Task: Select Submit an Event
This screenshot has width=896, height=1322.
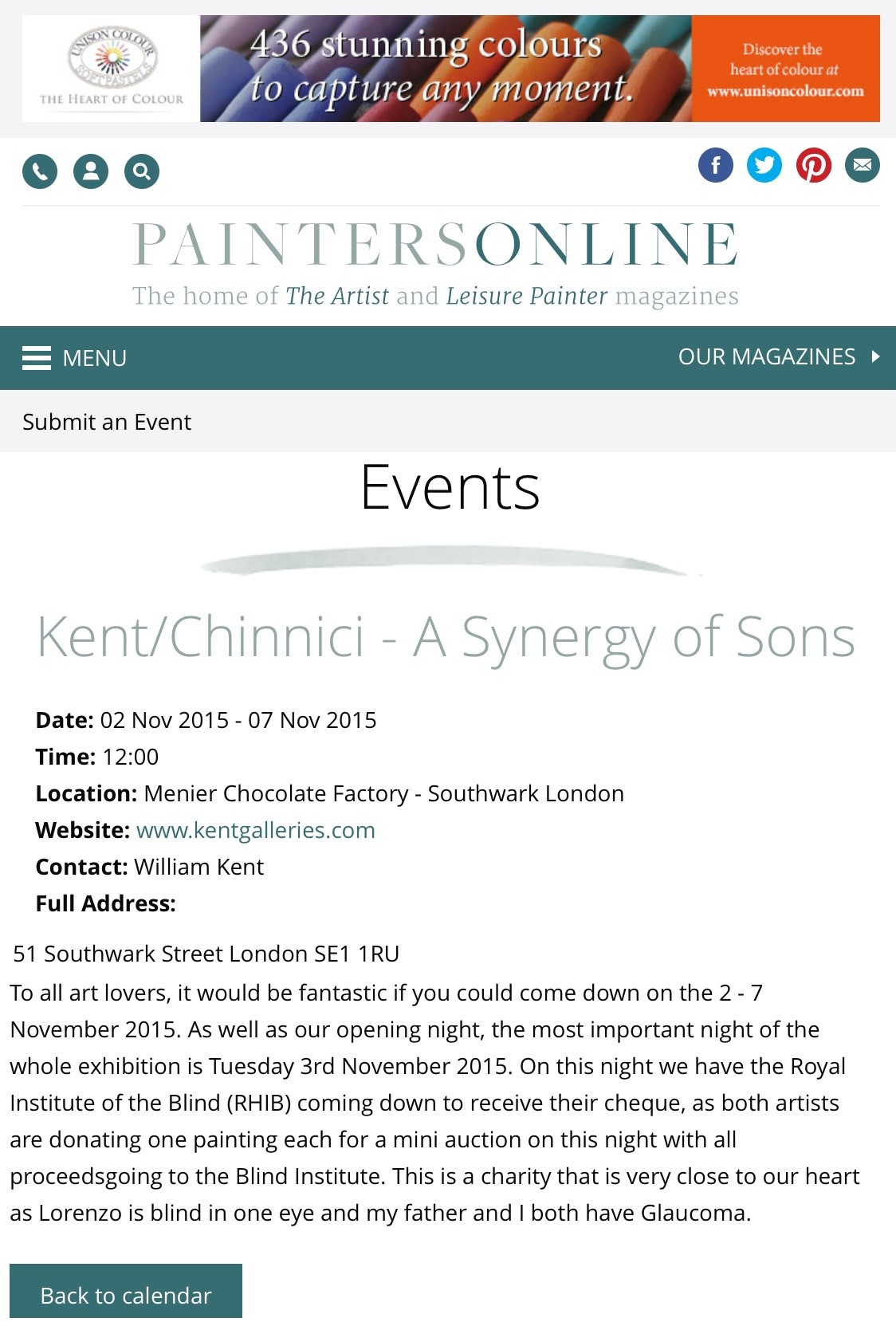Action: point(107,422)
